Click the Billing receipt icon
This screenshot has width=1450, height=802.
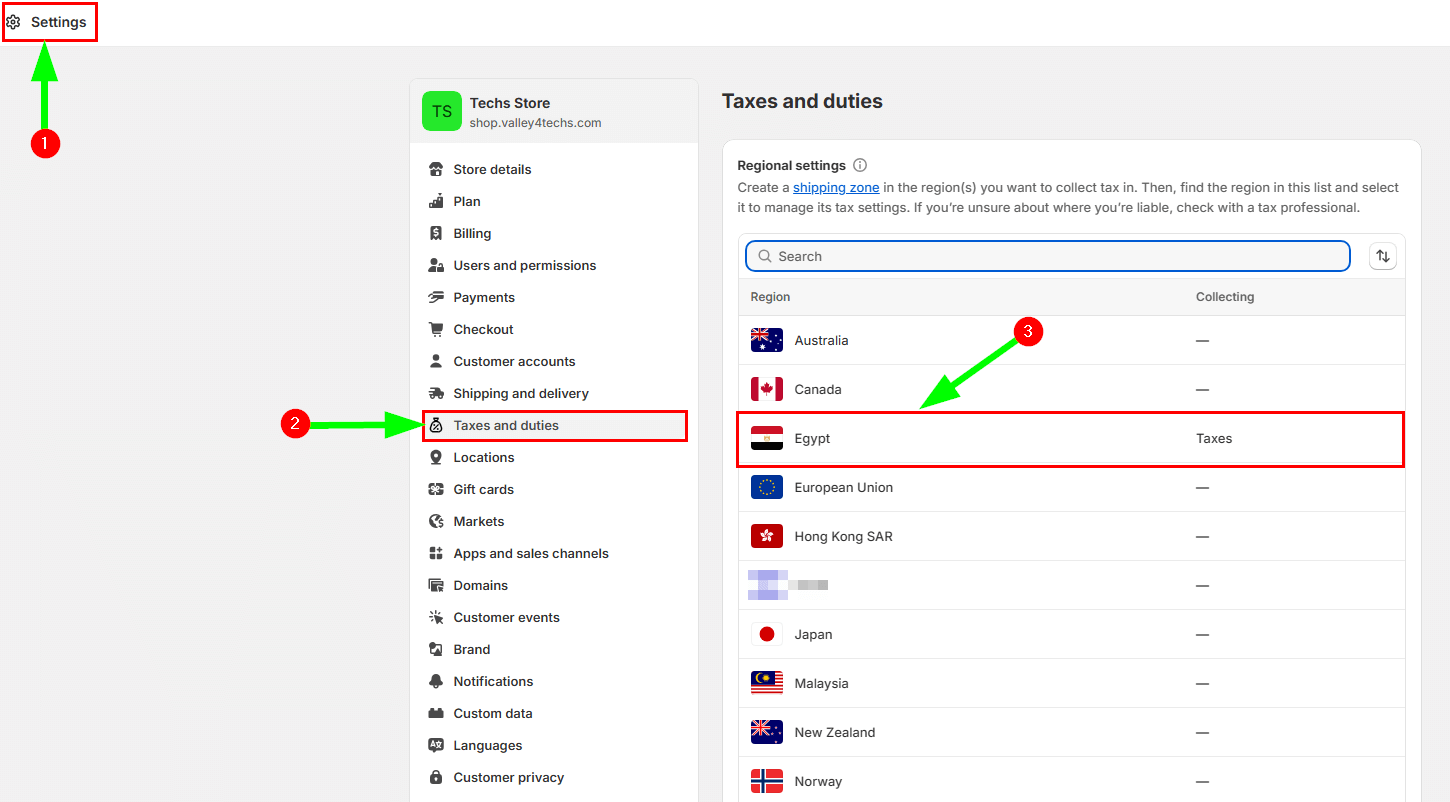tap(436, 233)
